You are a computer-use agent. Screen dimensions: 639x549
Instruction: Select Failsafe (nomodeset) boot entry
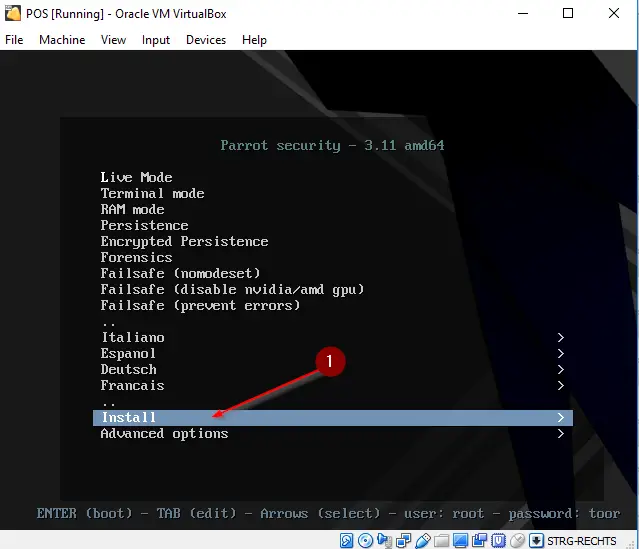(x=180, y=273)
